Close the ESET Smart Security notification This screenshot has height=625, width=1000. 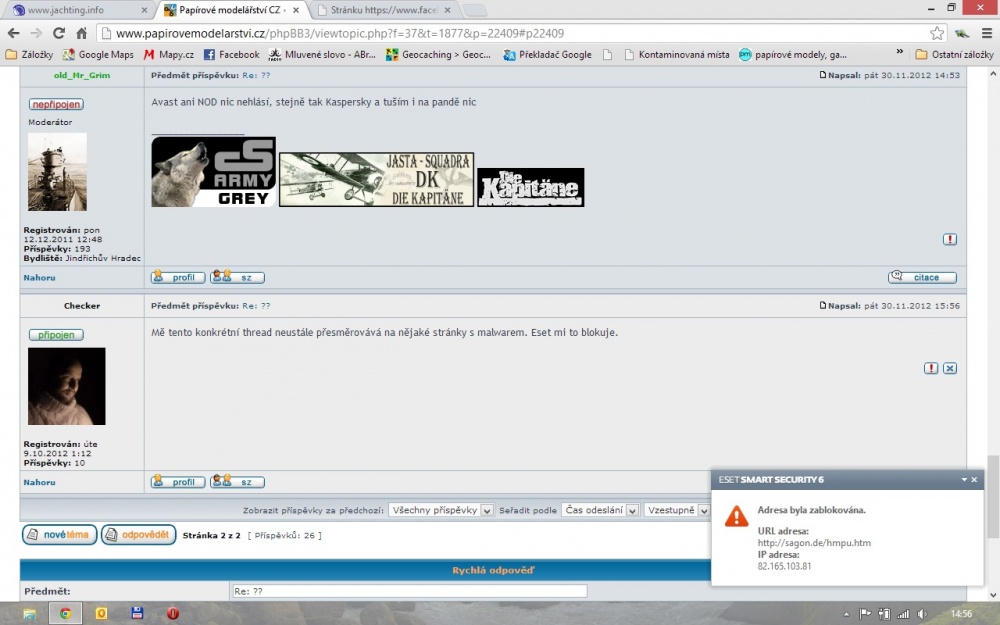point(974,480)
